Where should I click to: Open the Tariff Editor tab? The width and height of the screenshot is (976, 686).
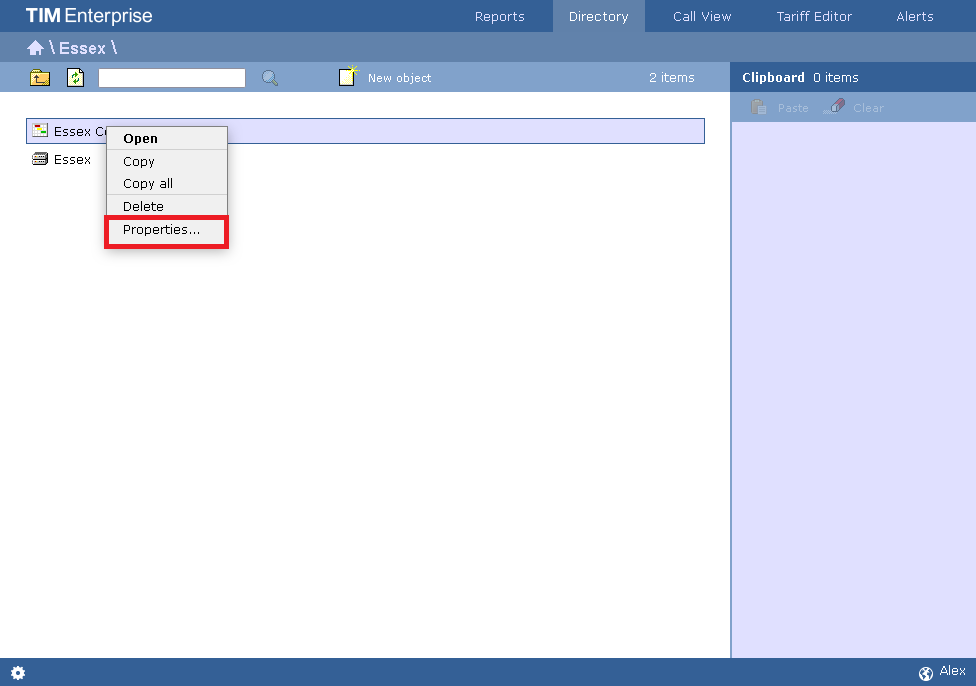point(814,16)
